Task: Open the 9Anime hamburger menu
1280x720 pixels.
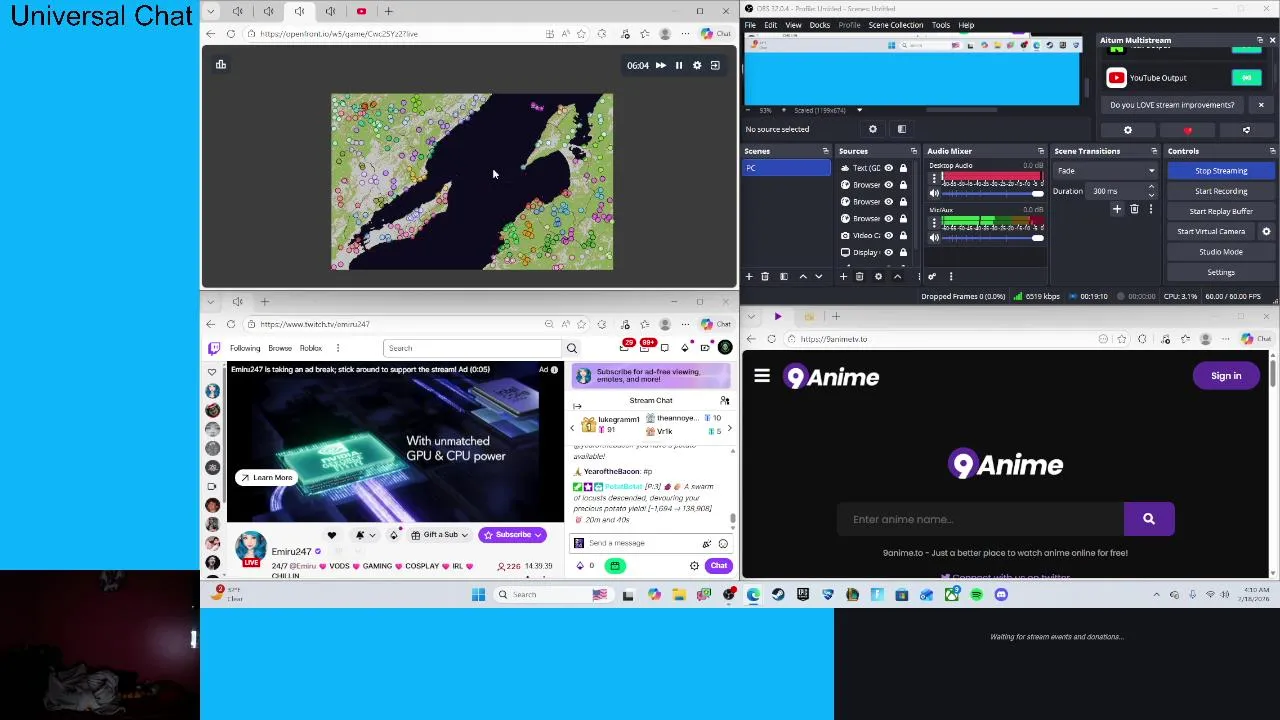Action: click(x=762, y=377)
